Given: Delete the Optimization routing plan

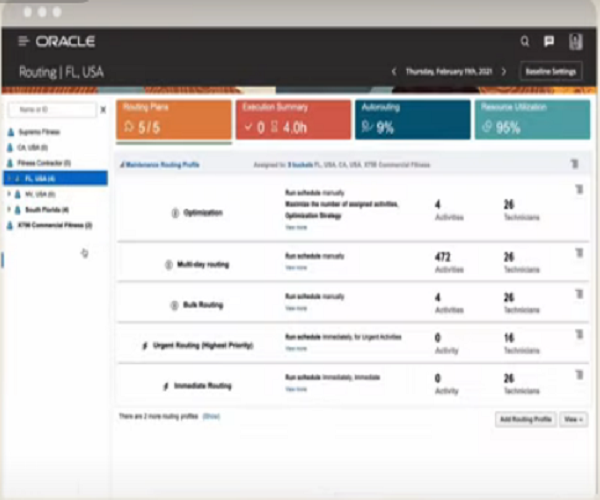Looking at the screenshot, I should pos(579,189).
